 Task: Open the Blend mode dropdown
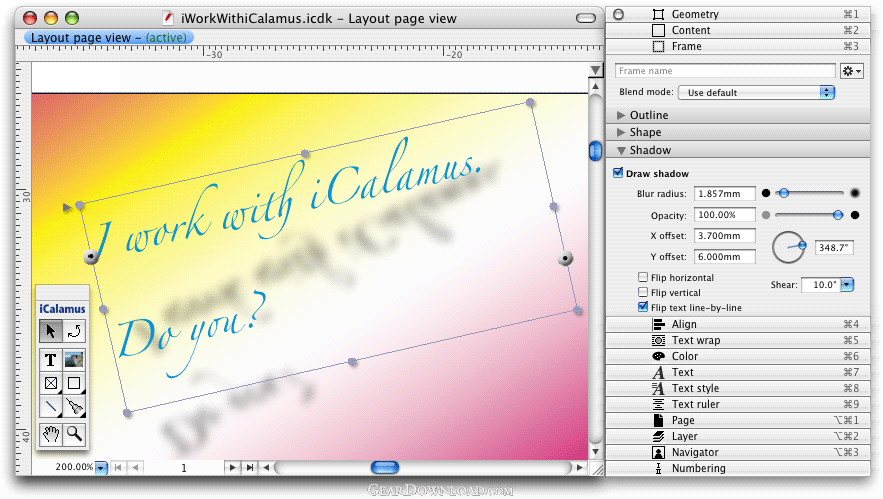756,92
